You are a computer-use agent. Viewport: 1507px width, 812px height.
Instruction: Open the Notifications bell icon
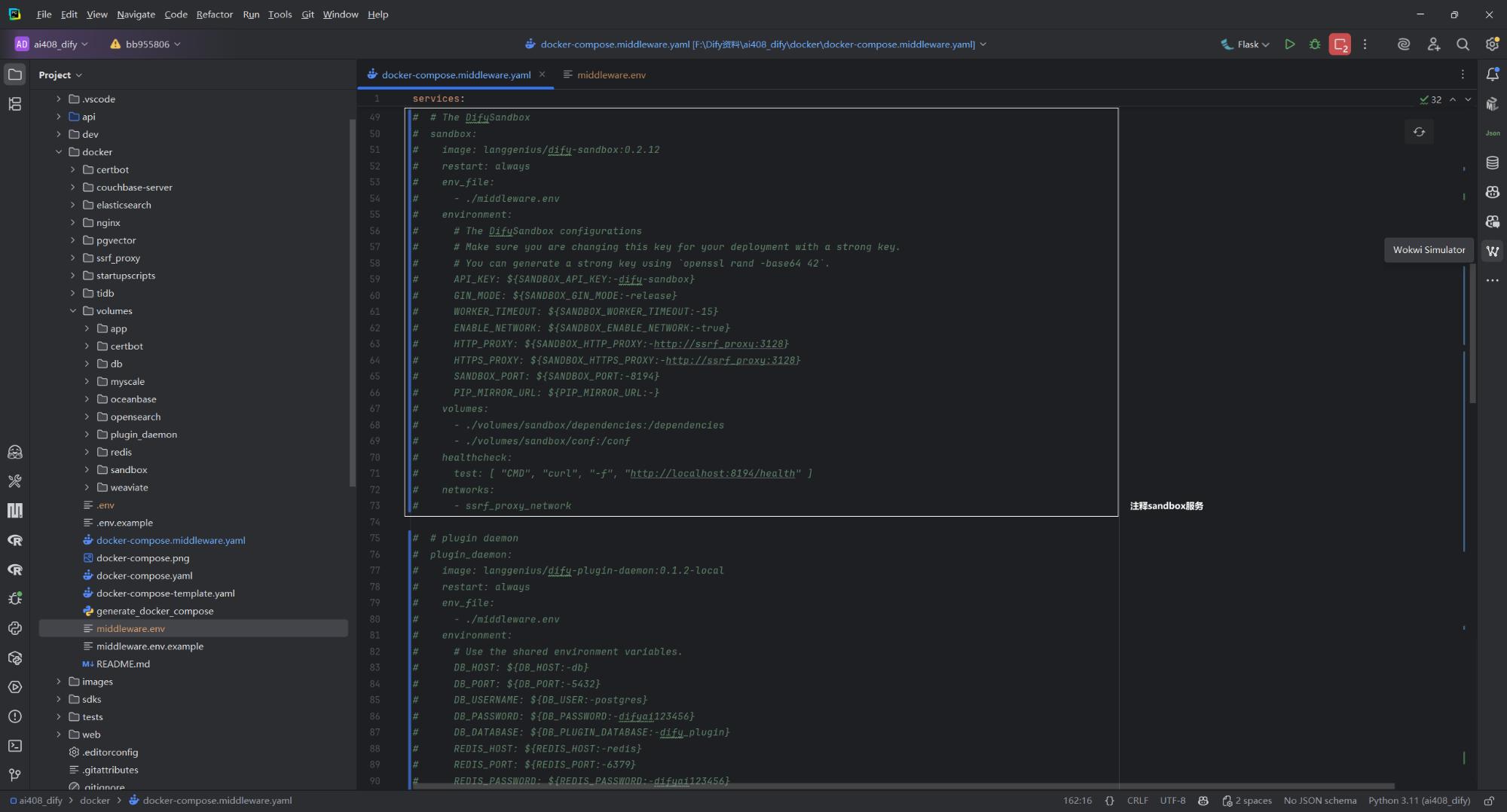pyautogui.click(x=1492, y=75)
